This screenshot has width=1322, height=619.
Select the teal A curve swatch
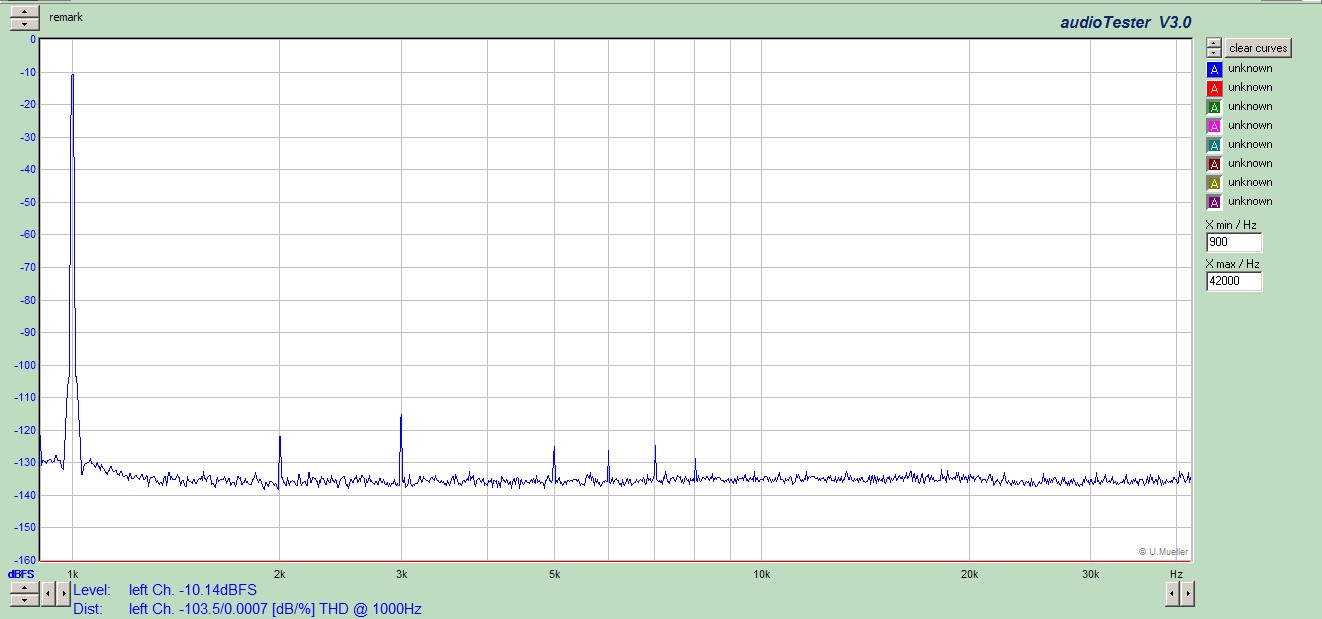1214,145
